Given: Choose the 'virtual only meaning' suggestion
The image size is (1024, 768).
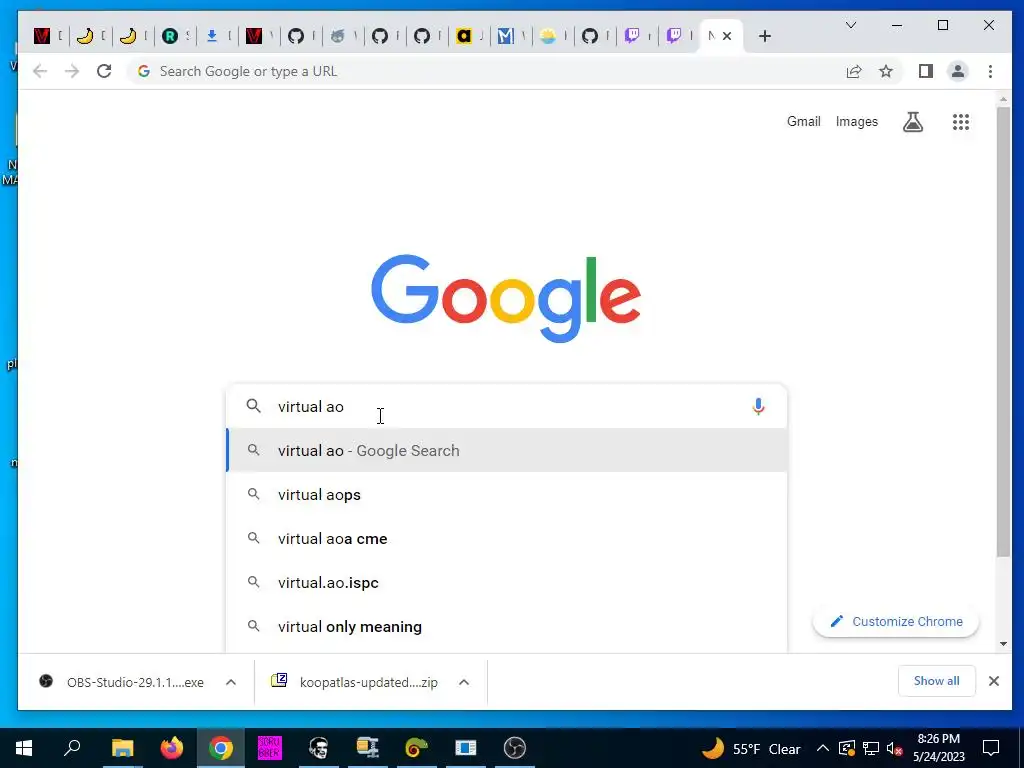Looking at the screenshot, I should click(x=506, y=626).
